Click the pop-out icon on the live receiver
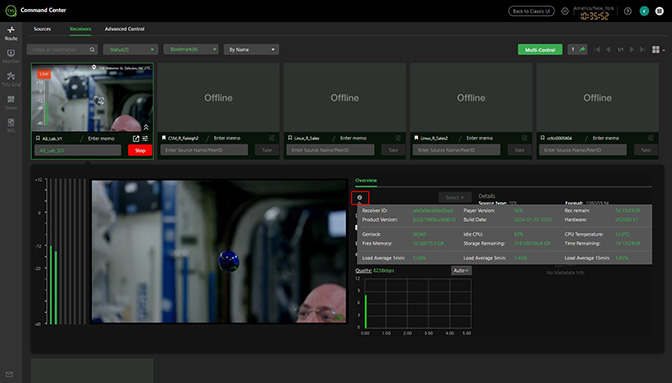The width and height of the screenshot is (672, 383). point(136,138)
